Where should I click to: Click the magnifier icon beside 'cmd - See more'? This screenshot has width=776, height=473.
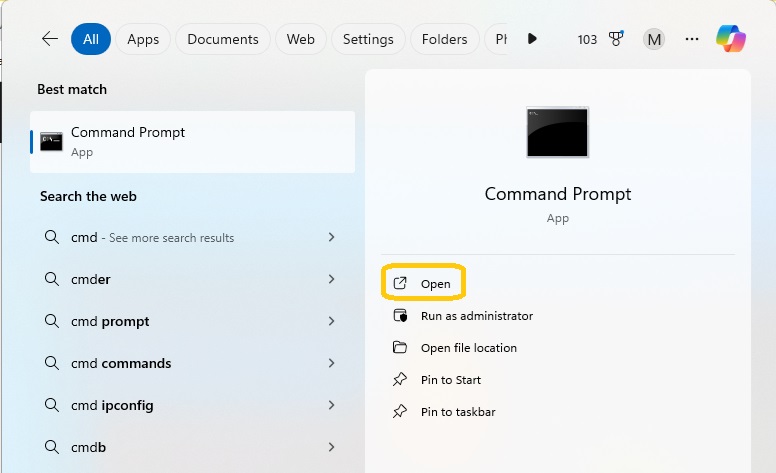click(52, 237)
